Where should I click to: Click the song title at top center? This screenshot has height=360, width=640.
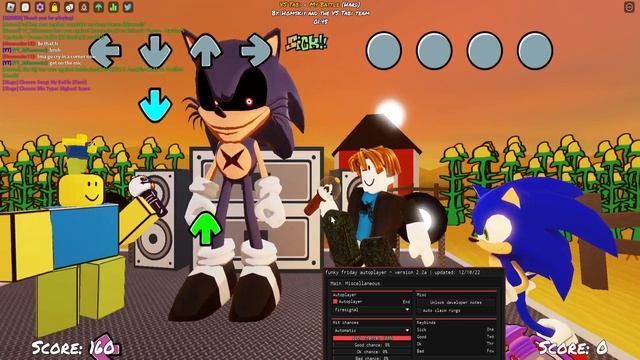(x=320, y=4)
